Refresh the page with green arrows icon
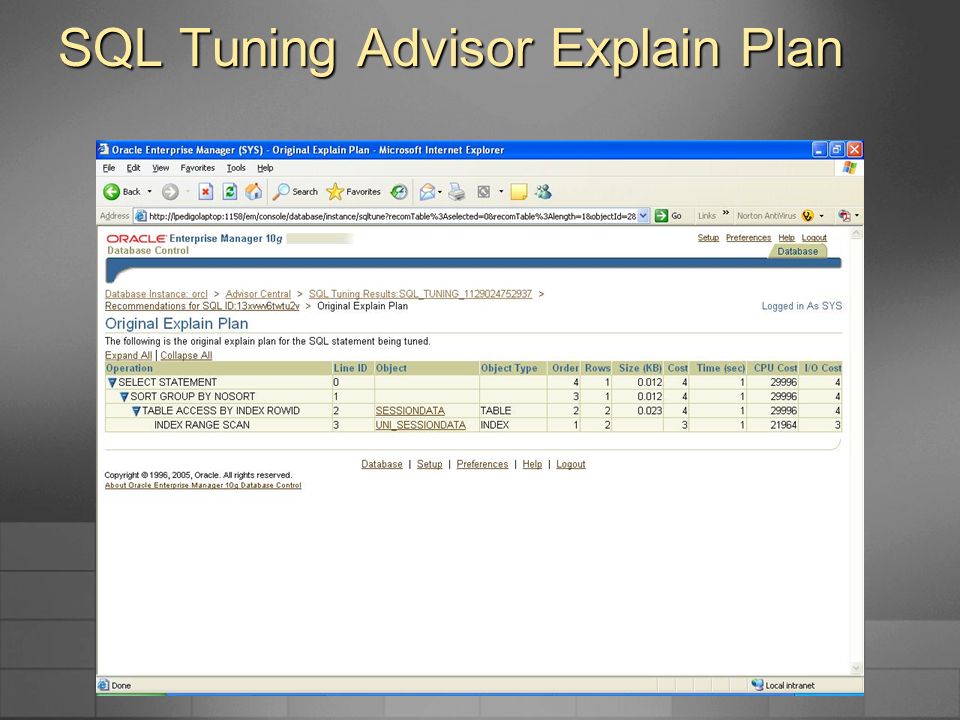 [230, 192]
